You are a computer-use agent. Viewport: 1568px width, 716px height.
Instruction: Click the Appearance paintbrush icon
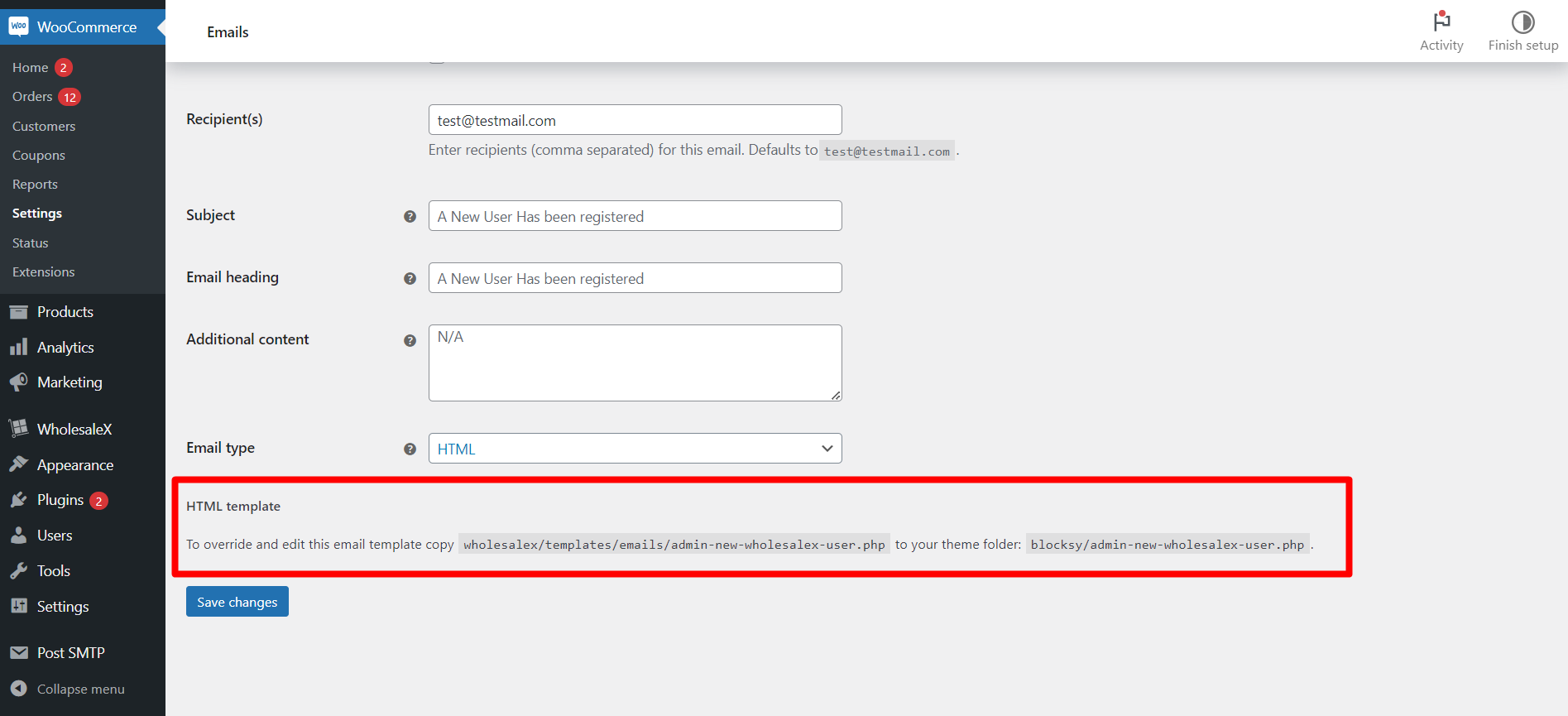click(x=18, y=464)
